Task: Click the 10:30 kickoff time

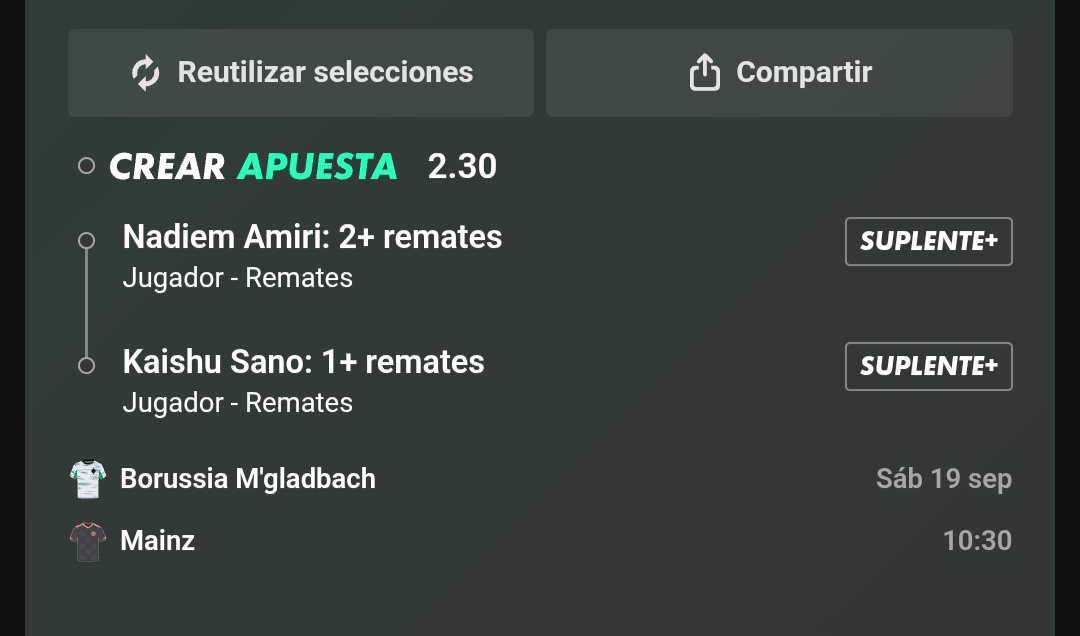Action: [x=977, y=541]
